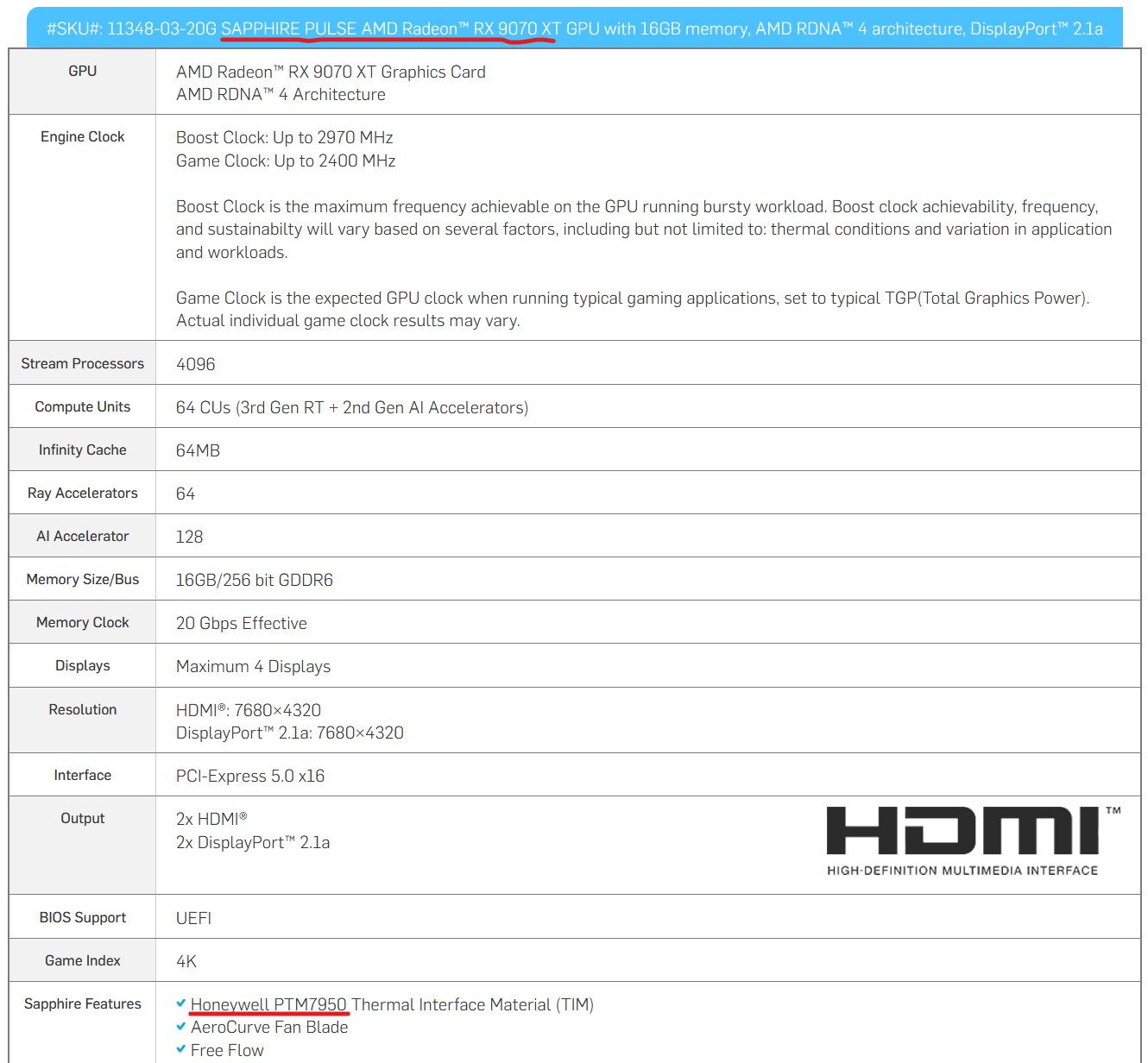The height and width of the screenshot is (1063, 1148).
Task: Click the 128 AI accelerator value
Action: tap(190, 537)
